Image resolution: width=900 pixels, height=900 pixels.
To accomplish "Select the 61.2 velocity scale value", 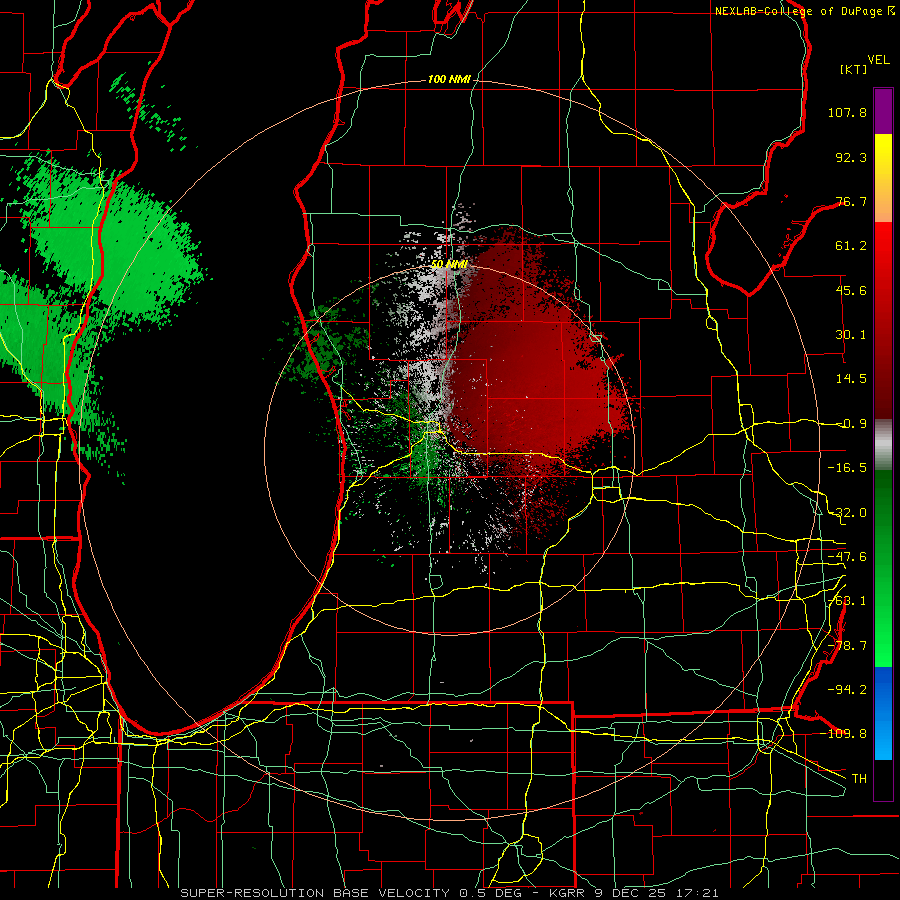I will coord(851,246).
